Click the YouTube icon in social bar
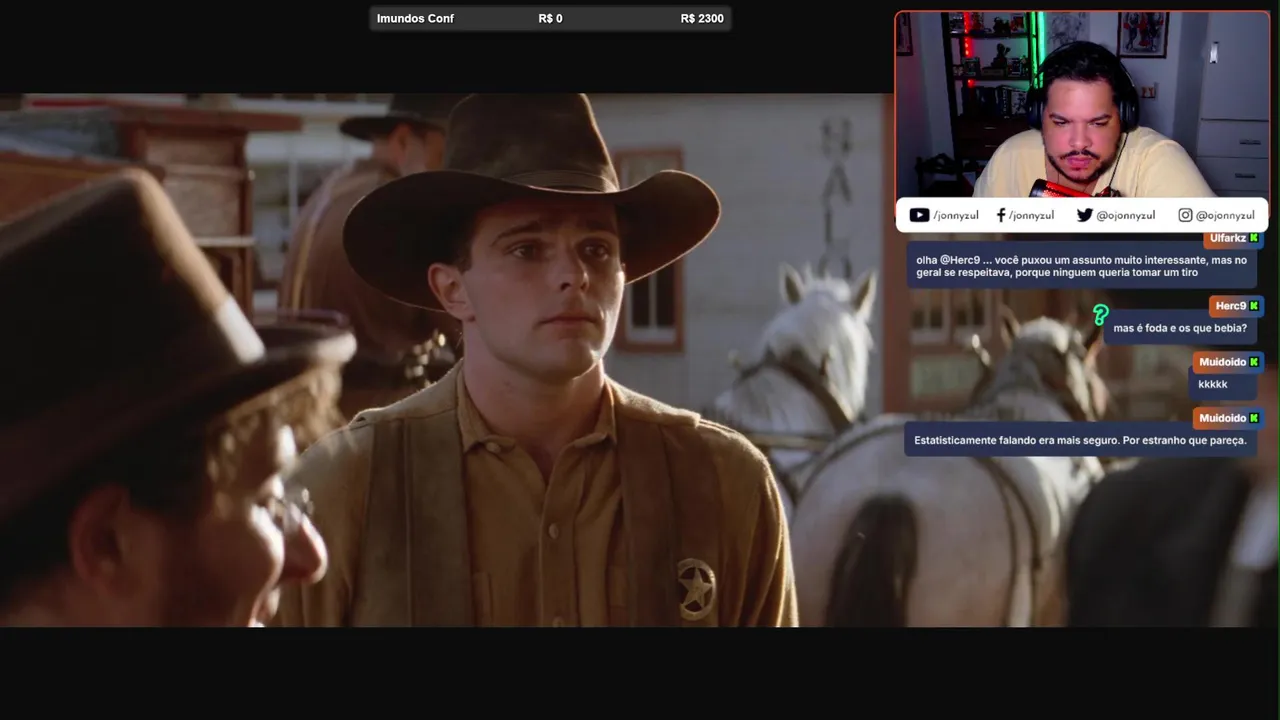1280x720 pixels. [x=919, y=215]
